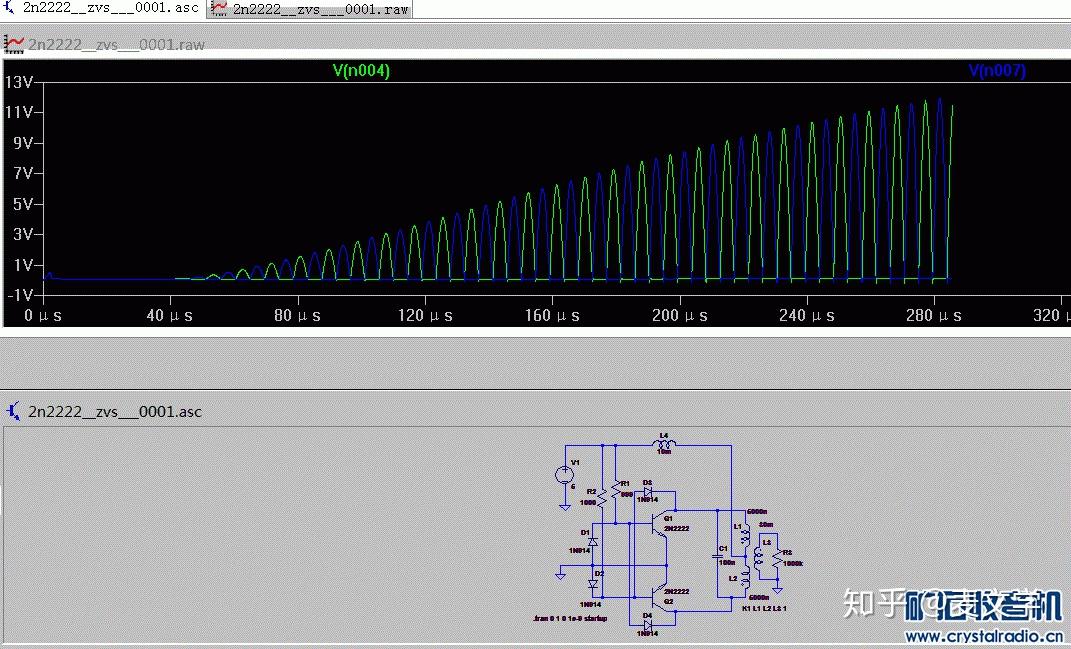
Task: Click the 1V label on the vertical axis
Action: pyautogui.click(x=23, y=265)
